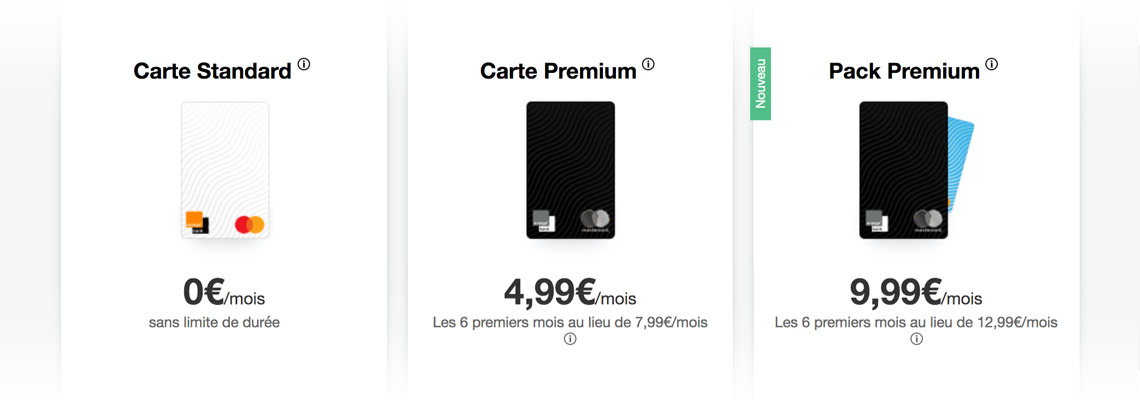Click the Orange Bank logo on the white card
This screenshot has height=400, width=1140.
197,223
